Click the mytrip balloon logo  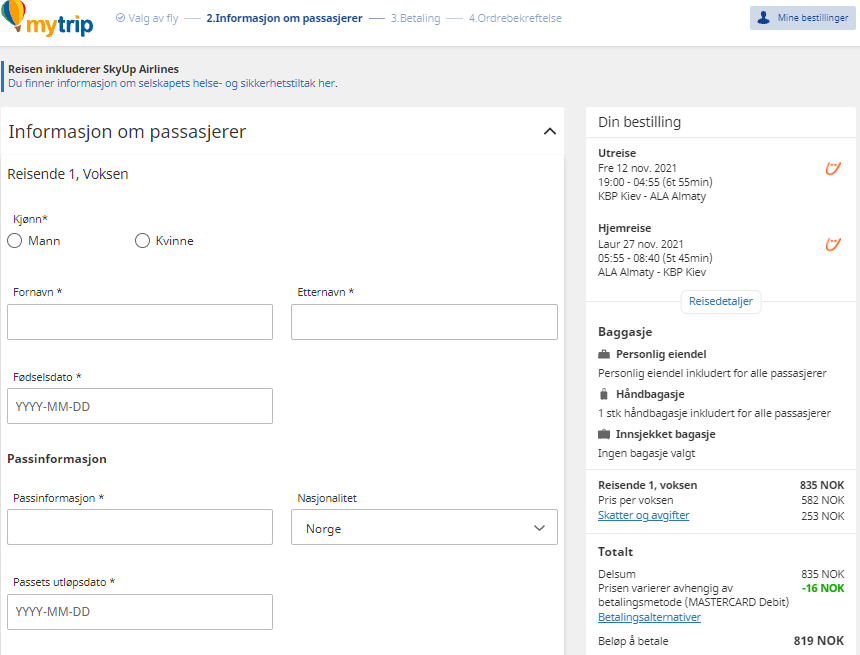click(x=47, y=19)
